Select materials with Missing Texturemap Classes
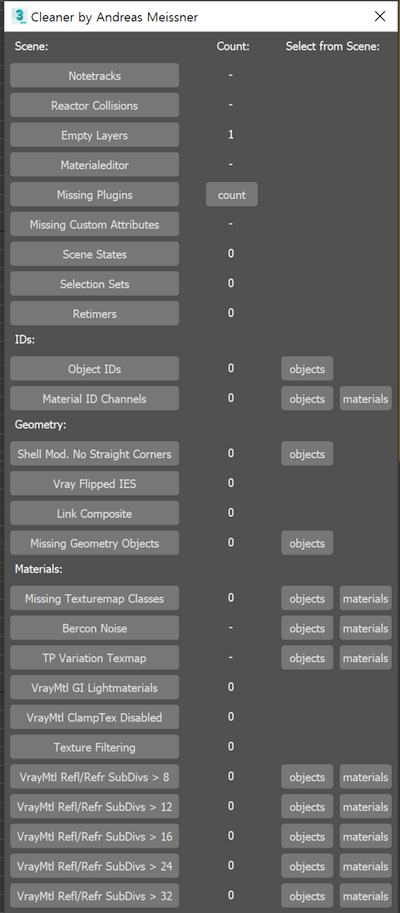This screenshot has width=400, height=913. click(x=366, y=598)
